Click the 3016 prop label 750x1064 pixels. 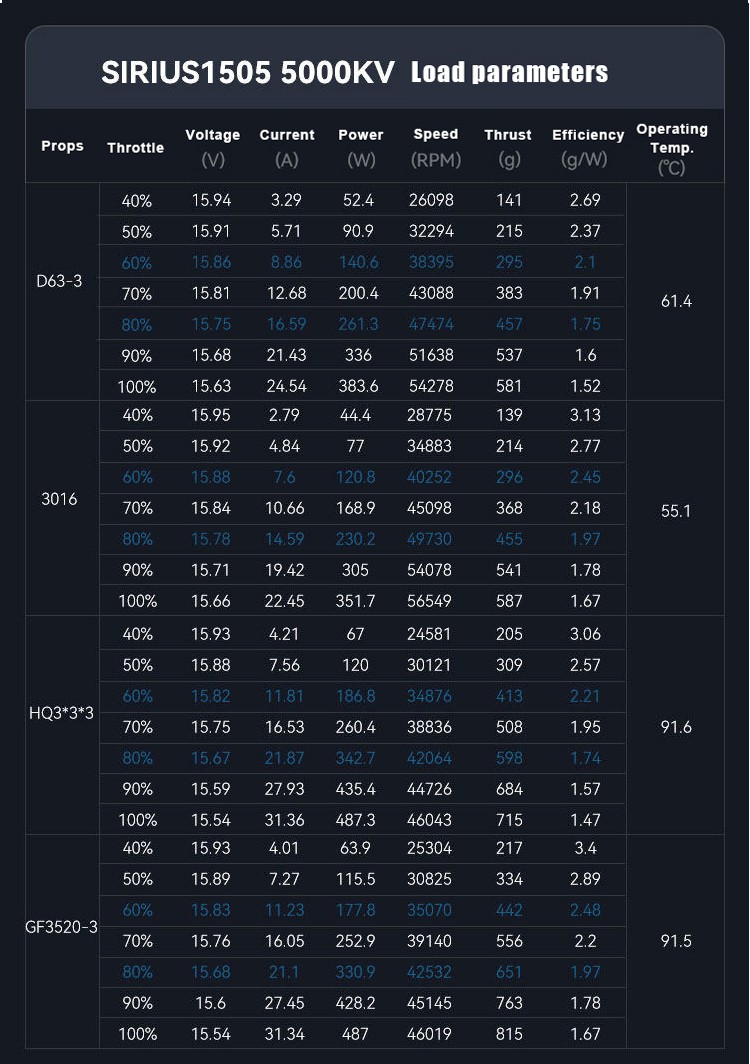(60, 498)
